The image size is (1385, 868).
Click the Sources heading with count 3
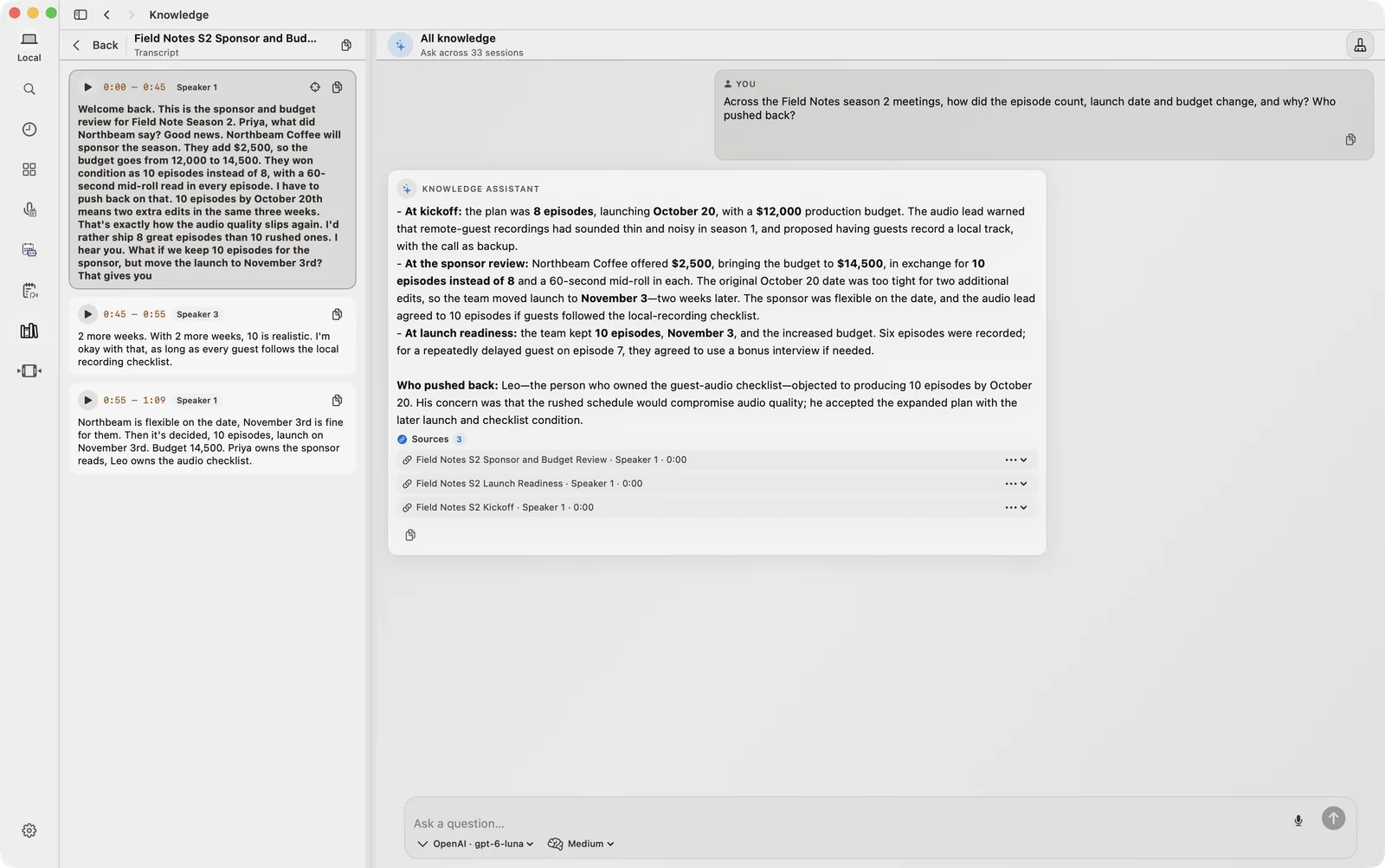pos(430,440)
